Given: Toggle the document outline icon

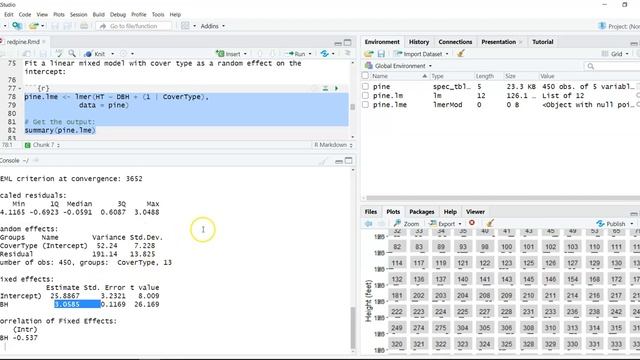Looking at the screenshot, I should (x=347, y=53).
